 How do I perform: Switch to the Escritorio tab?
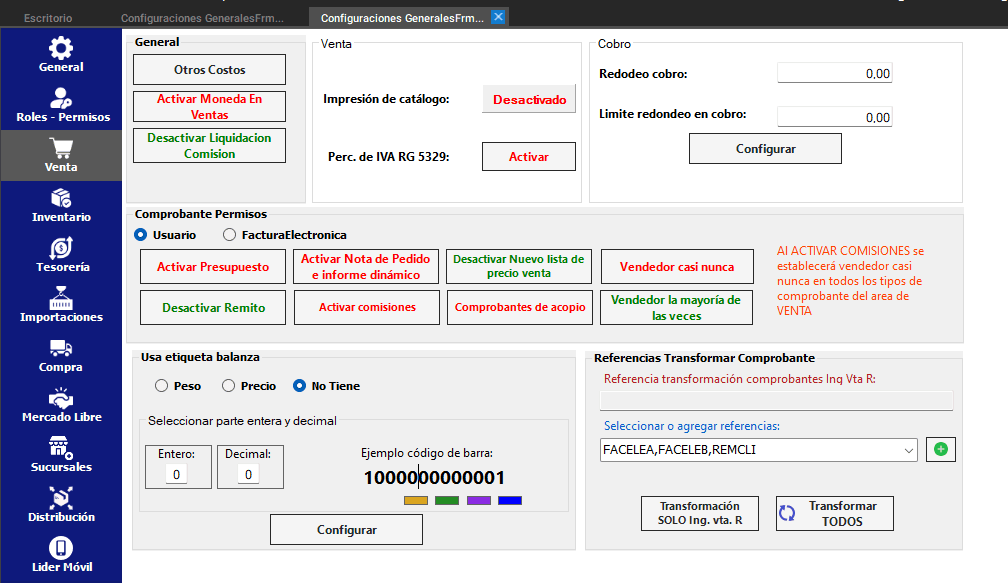coord(47,18)
